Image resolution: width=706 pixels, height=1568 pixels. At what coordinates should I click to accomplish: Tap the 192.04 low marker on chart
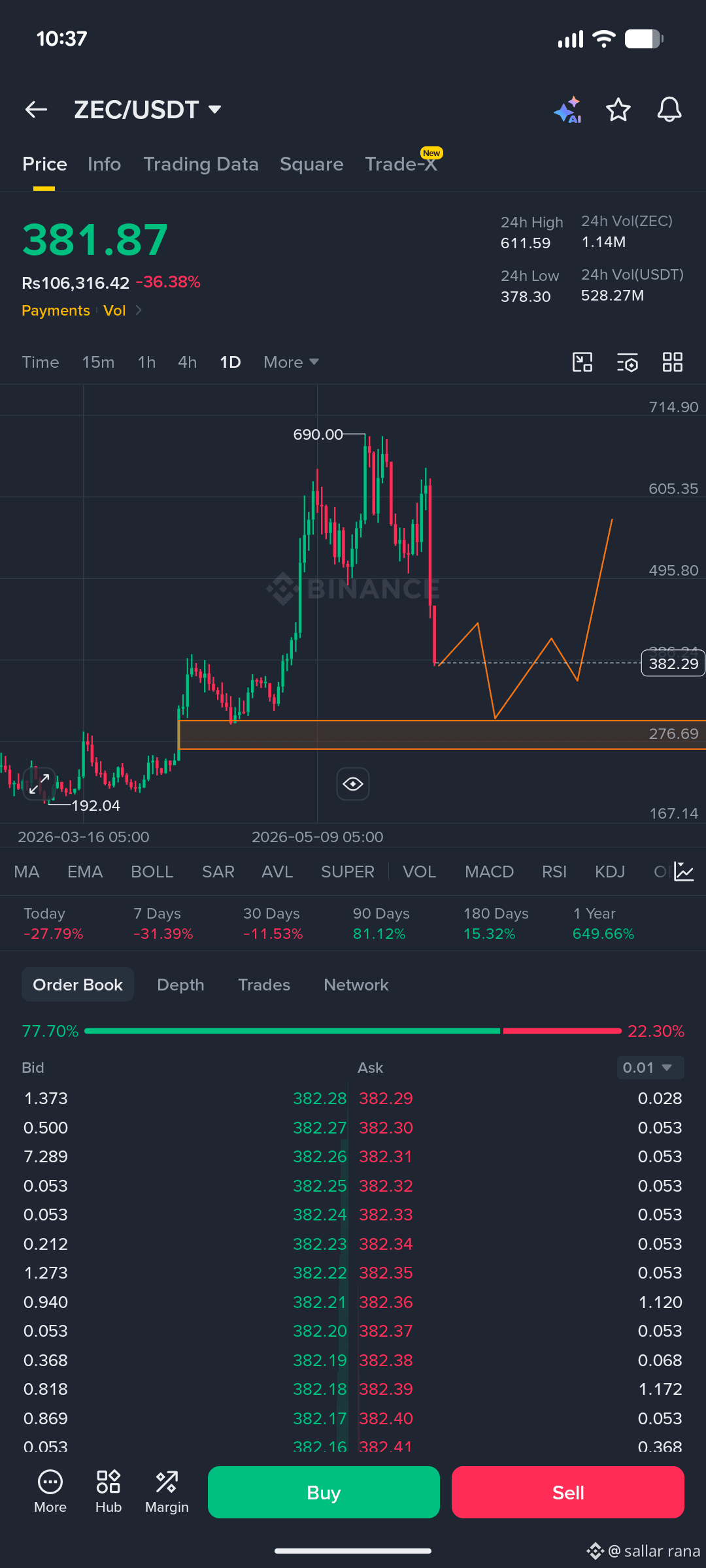coord(95,806)
